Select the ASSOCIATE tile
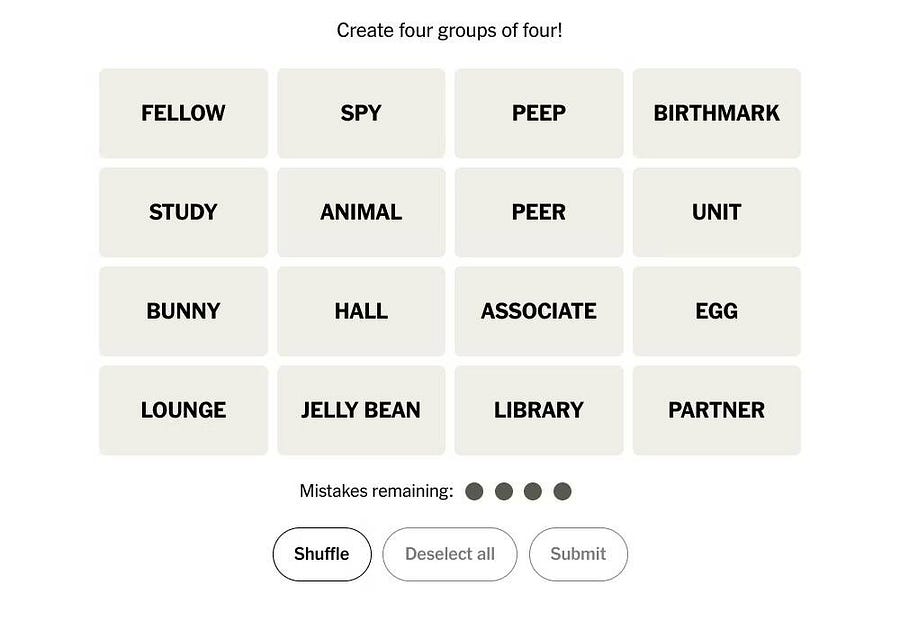Image resolution: width=900 pixels, height=630 pixels. click(x=539, y=311)
